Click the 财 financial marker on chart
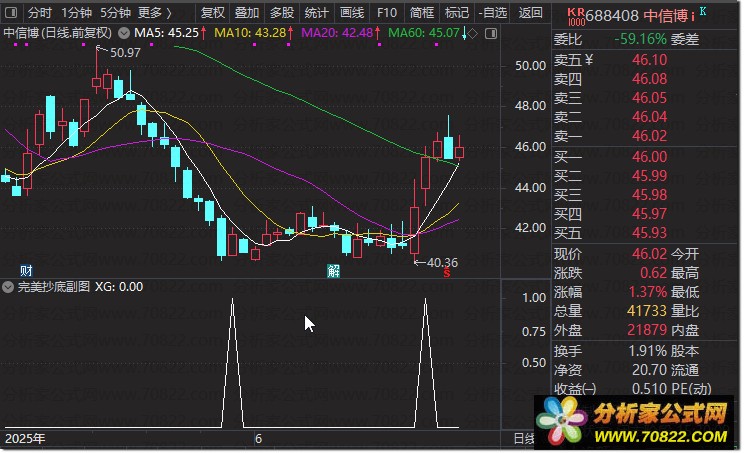Image resolution: width=744 pixels, height=453 pixels. (26, 271)
